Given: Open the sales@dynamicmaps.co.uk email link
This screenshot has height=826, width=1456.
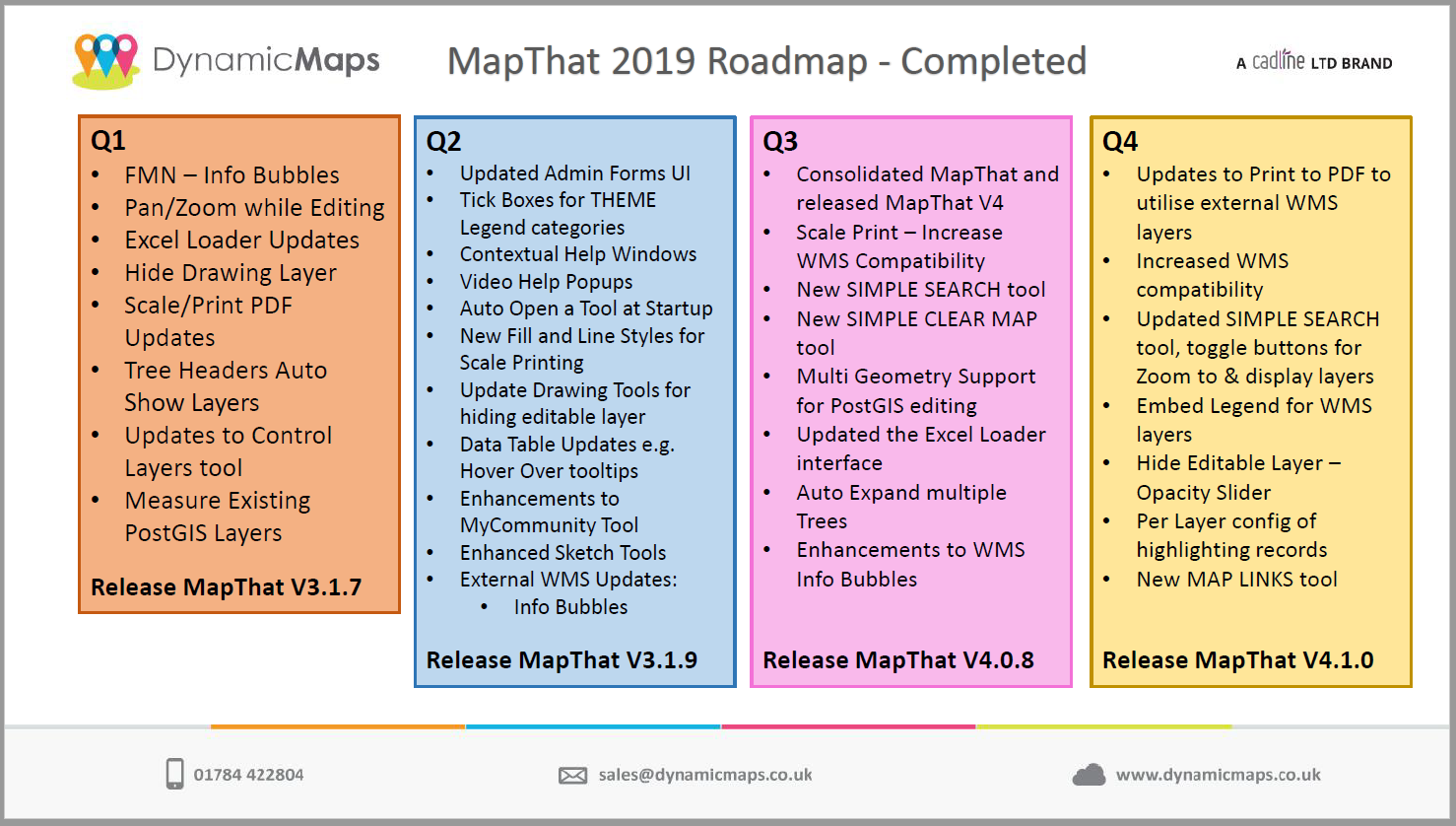Looking at the screenshot, I should tap(703, 775).
